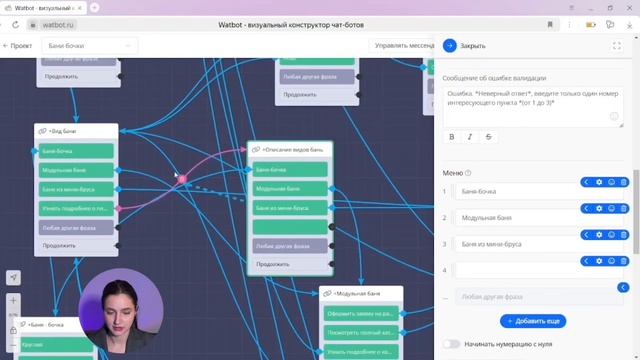The image size is (640, 360).
Task: Click arrow button for Любая другая фраза row
Action: point(623,287)
